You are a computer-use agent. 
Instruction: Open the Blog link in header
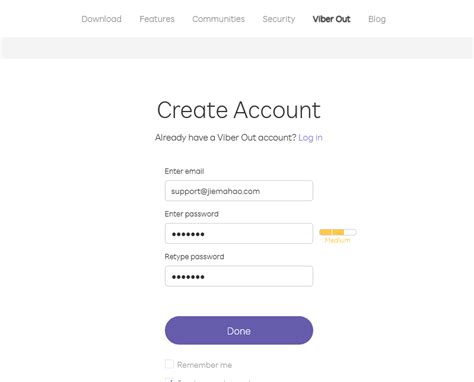[377, 19]
